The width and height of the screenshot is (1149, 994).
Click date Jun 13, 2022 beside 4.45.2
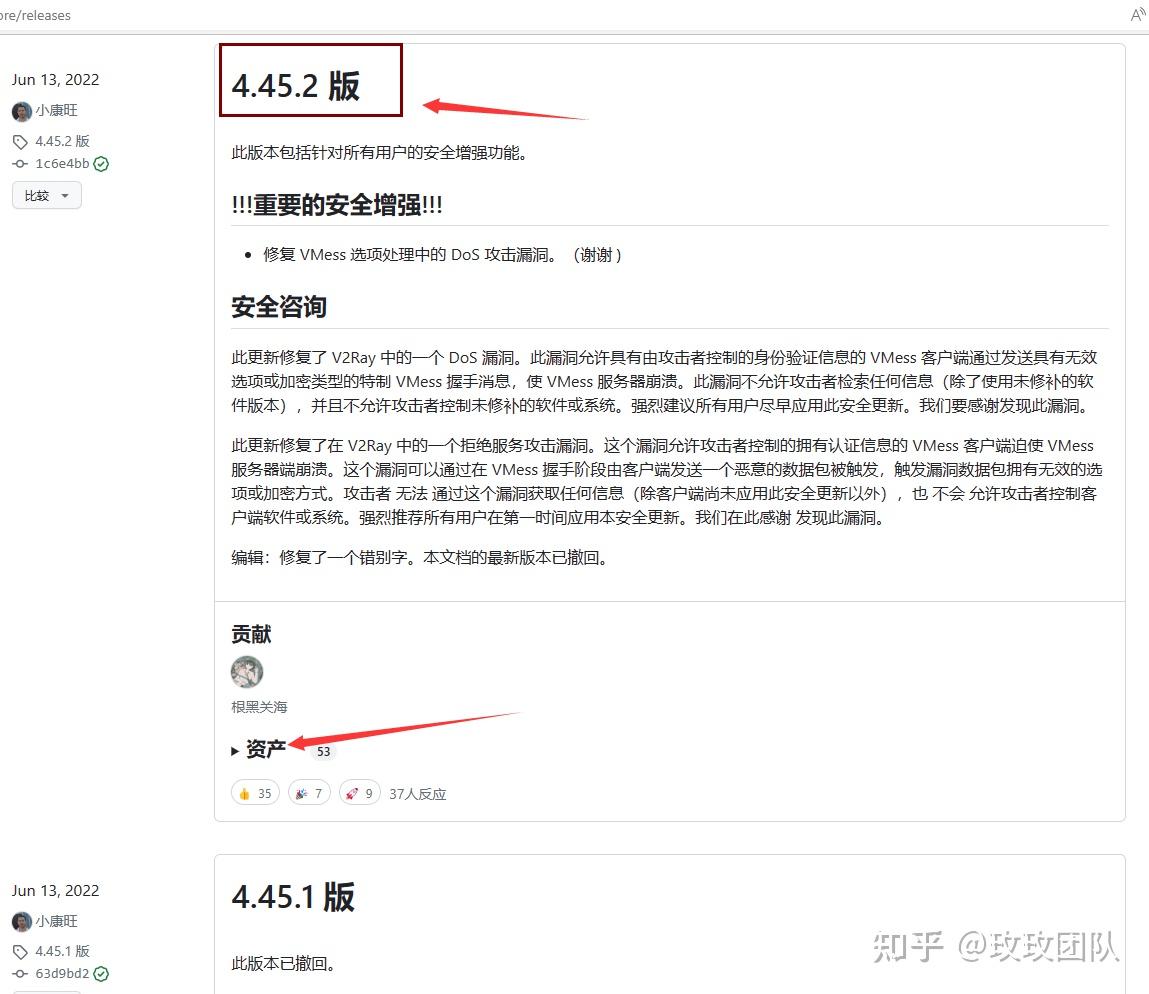pos(56,80)
